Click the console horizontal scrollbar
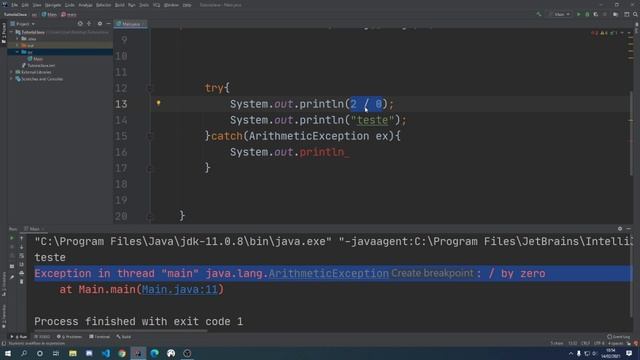 [x=120, y=330]
